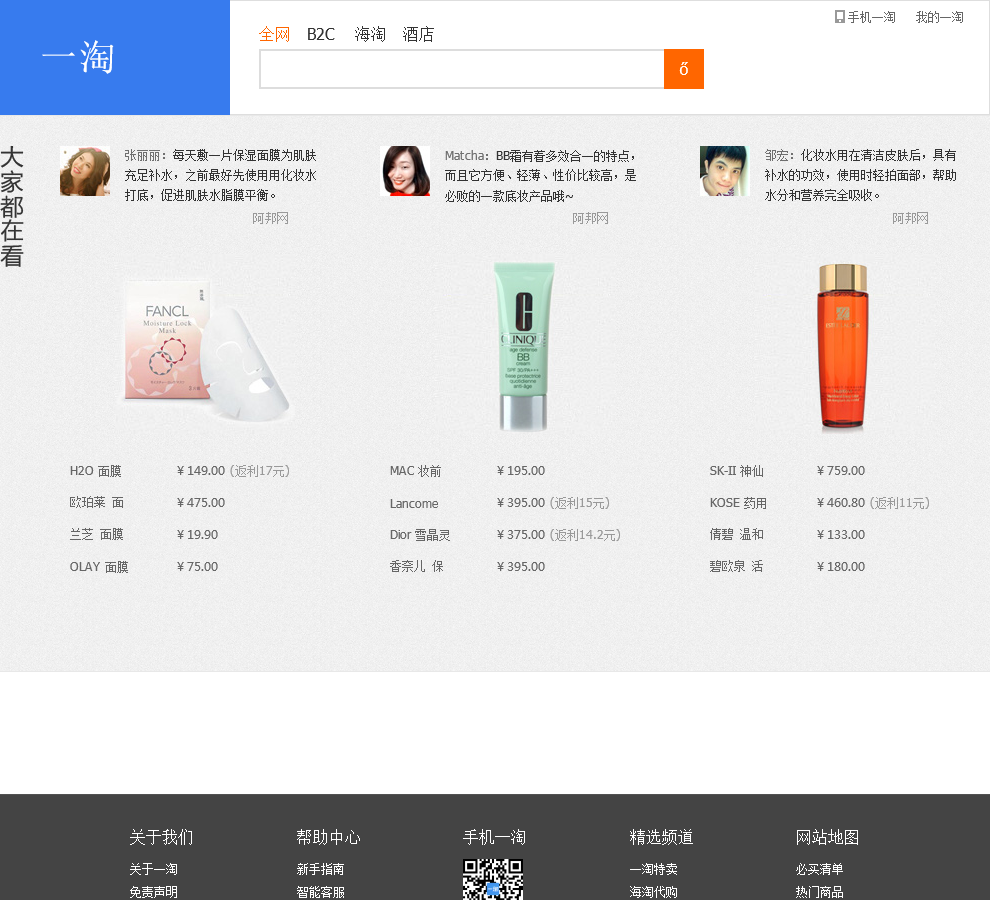Click the ¥149.00 price for H2O mask
The image size is (990, 900).
point(201,471)
